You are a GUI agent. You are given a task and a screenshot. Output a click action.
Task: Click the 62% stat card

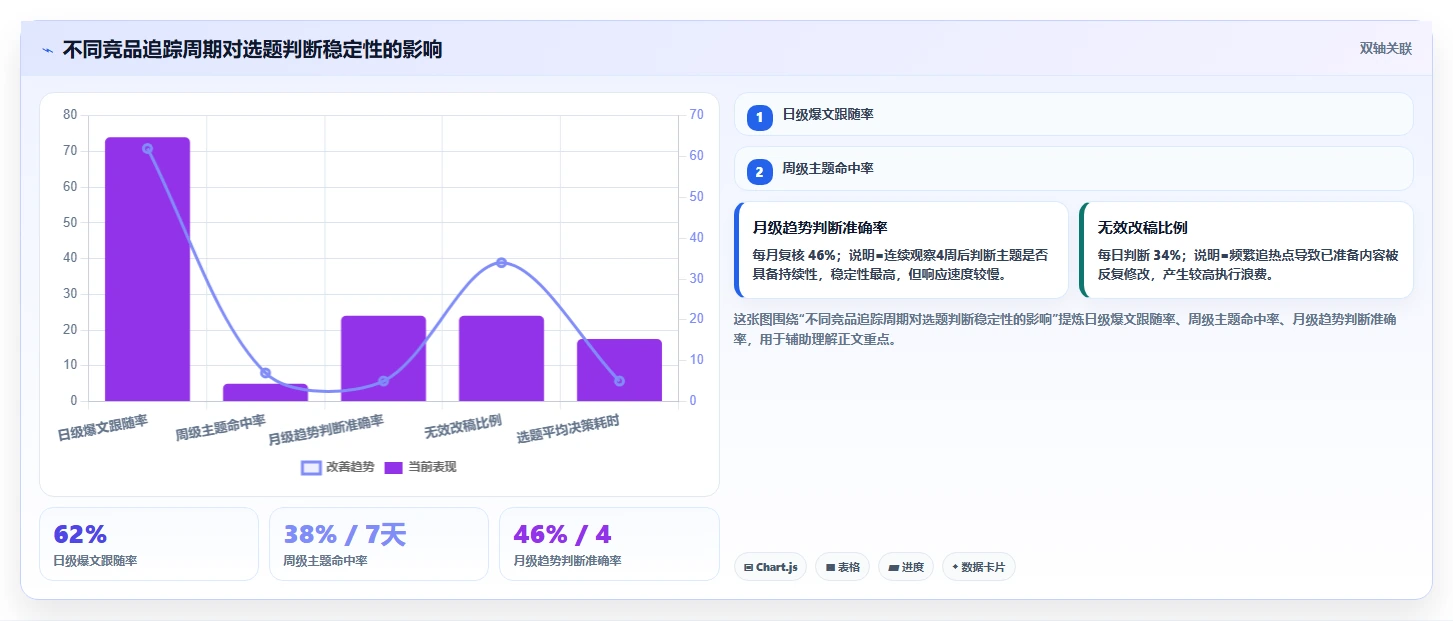(149, 544)
